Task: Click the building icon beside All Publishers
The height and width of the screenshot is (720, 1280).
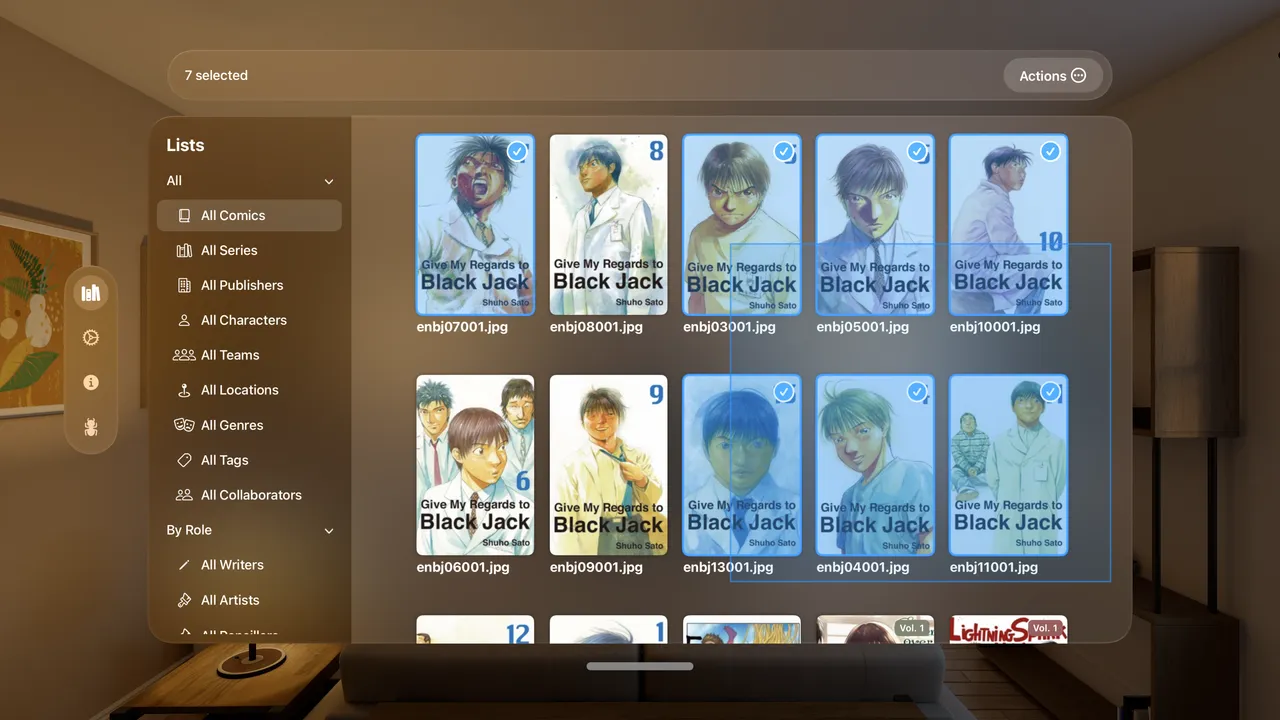Action: point(184,285)
